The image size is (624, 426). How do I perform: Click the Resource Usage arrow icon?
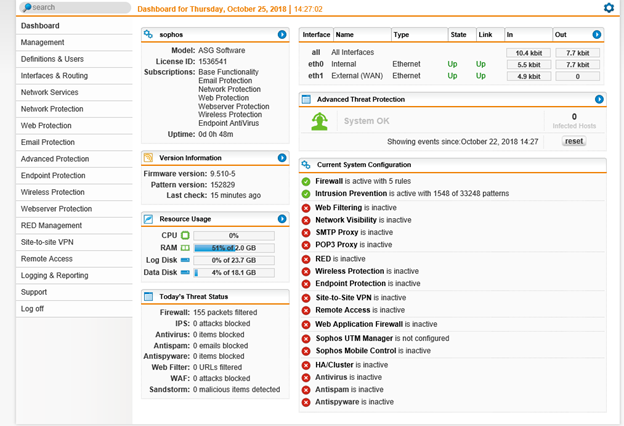(x=282, y=219)
